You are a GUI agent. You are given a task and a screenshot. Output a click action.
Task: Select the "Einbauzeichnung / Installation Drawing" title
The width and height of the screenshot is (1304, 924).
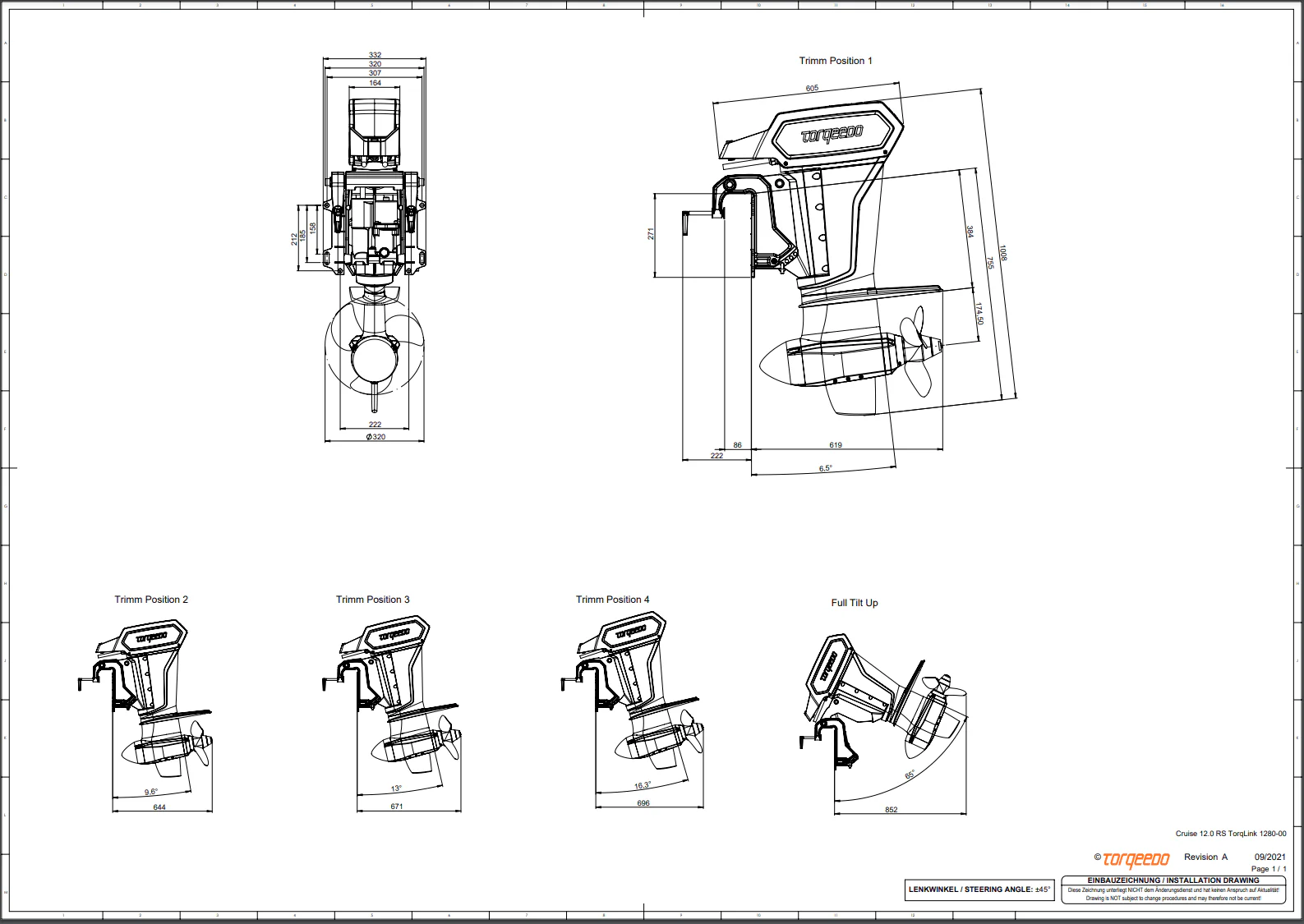(1173, 880)
